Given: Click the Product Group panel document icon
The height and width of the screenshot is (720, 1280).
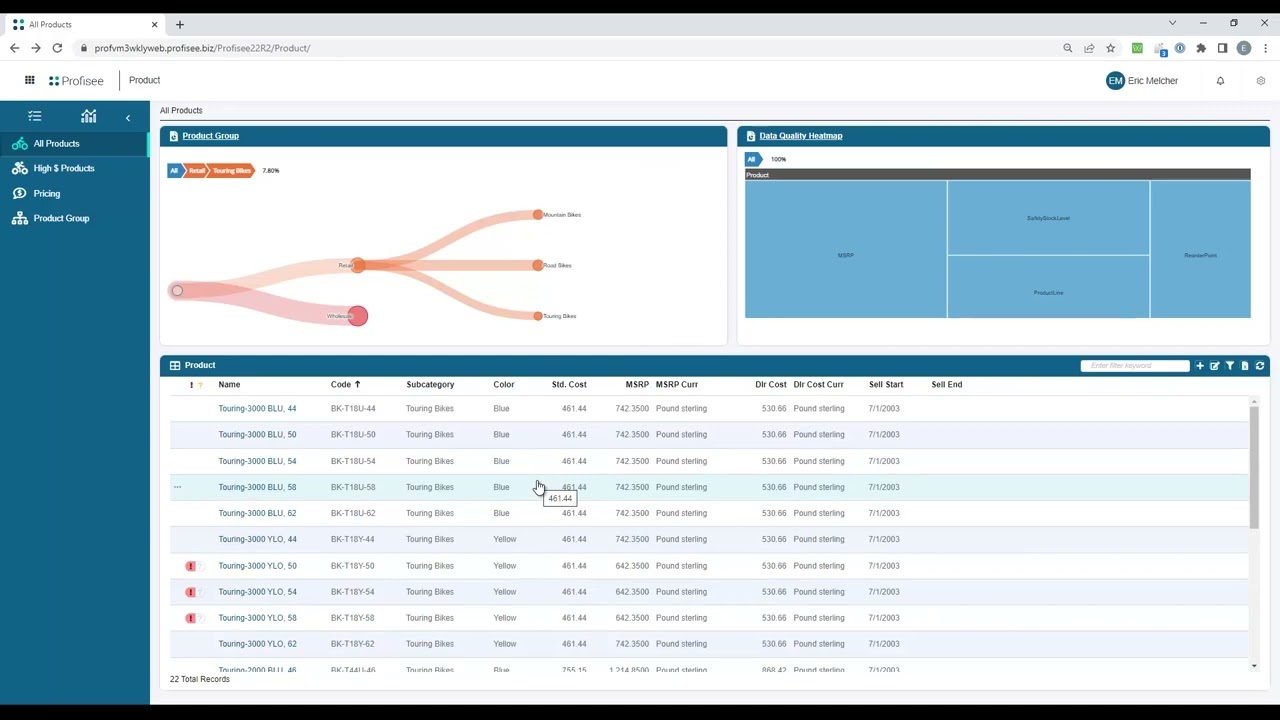Looking at the screenshot, I should click(x=173, y=136).
